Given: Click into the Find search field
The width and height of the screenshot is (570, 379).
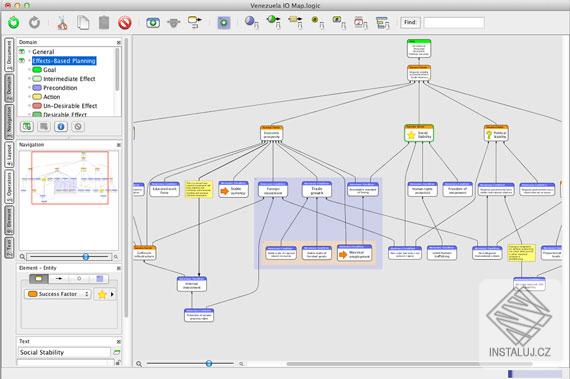Looking at the screenshot, I should [454, 23].
